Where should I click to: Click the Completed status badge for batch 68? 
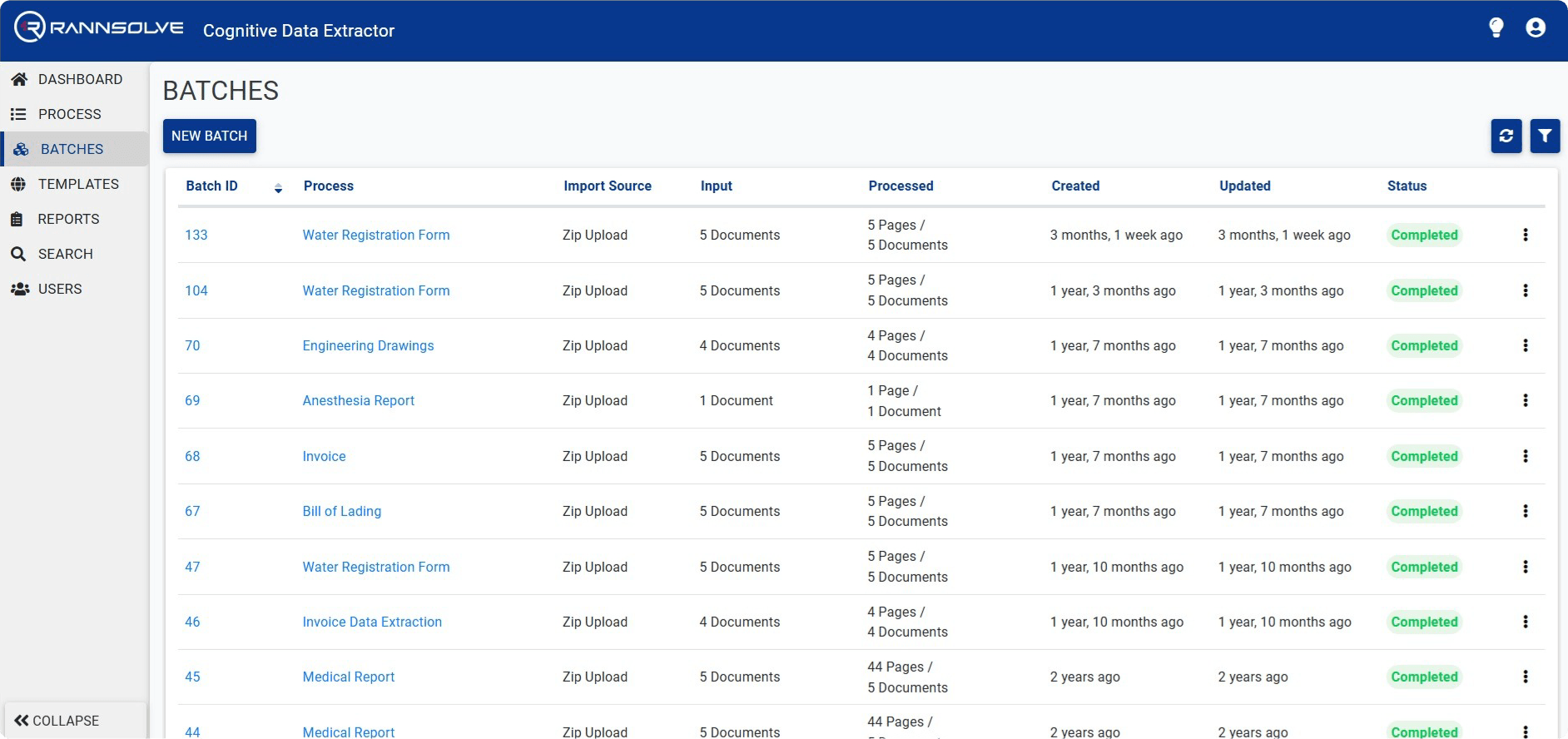1423,456
